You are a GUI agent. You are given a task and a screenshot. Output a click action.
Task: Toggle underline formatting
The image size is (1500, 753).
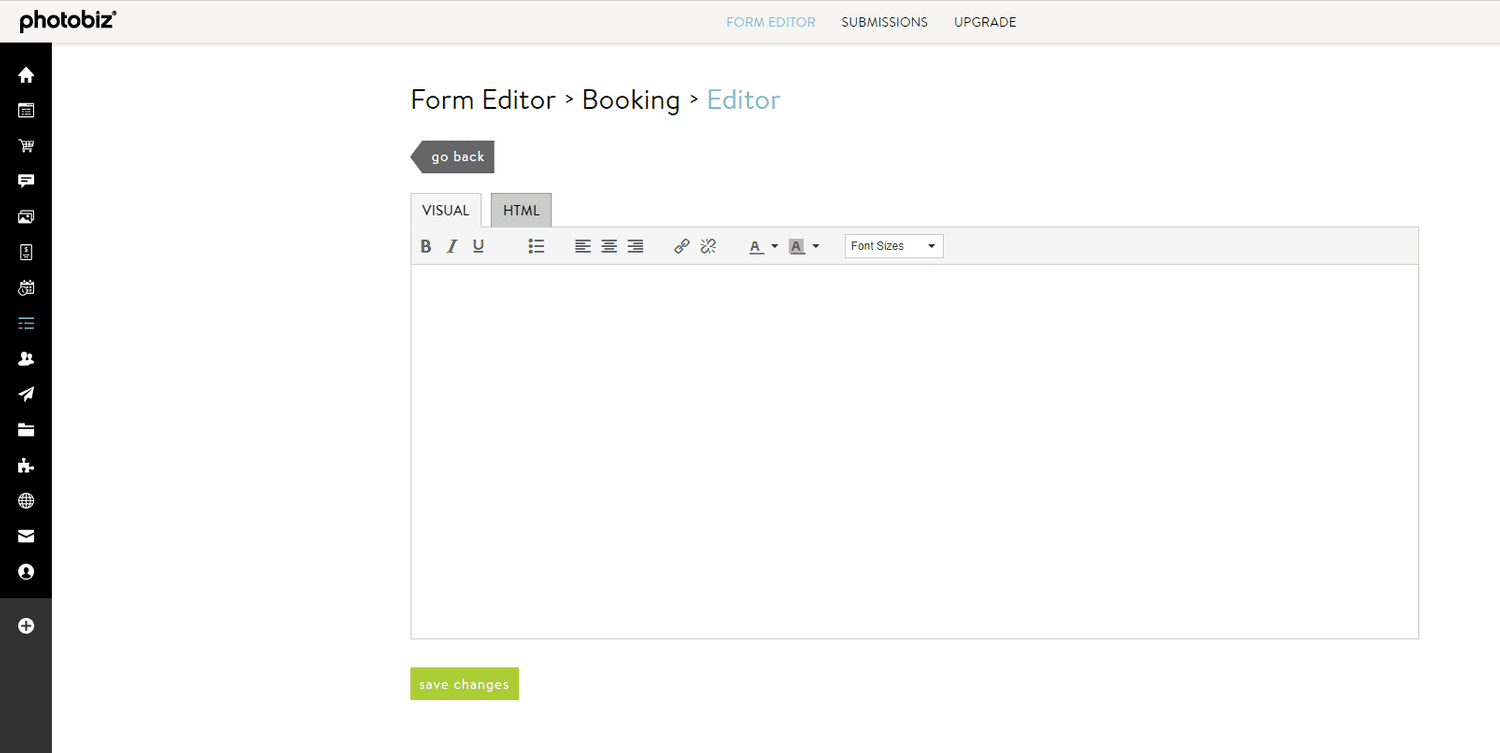point(478,245)
